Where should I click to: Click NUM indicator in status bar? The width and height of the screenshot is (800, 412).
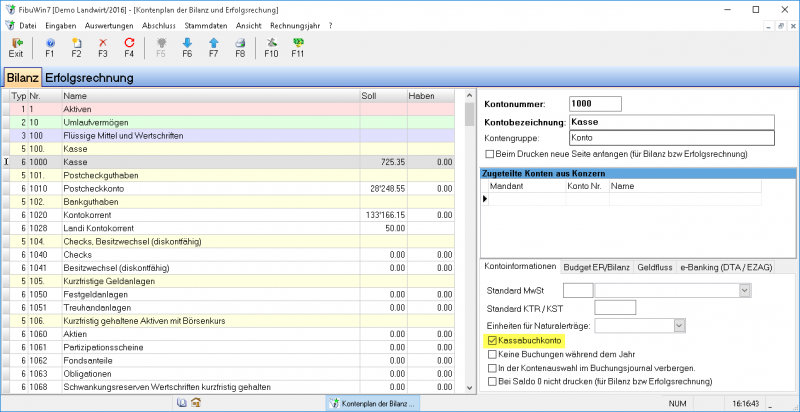coord(677,403)
